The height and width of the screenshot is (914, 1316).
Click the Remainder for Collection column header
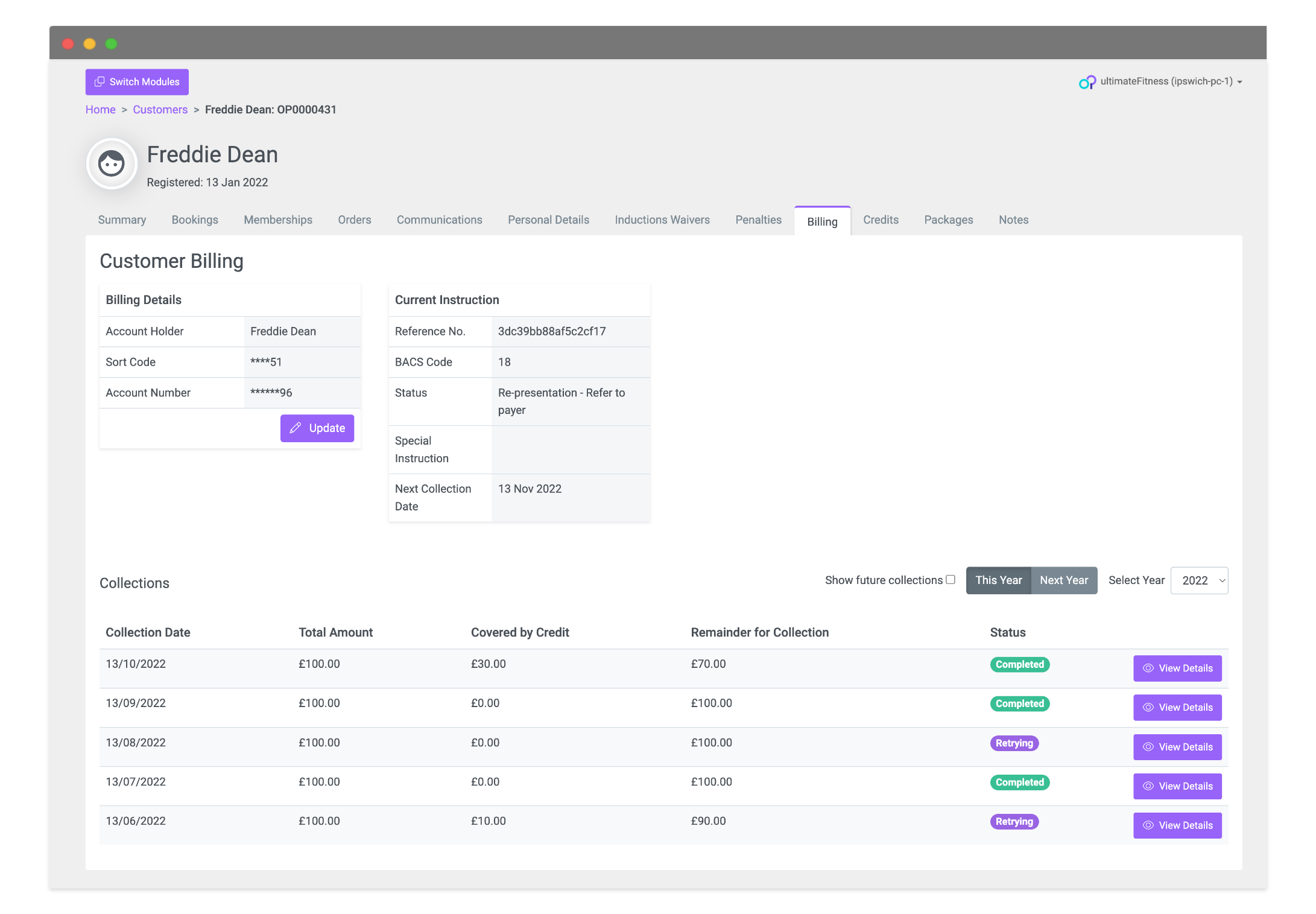[760, 632]
